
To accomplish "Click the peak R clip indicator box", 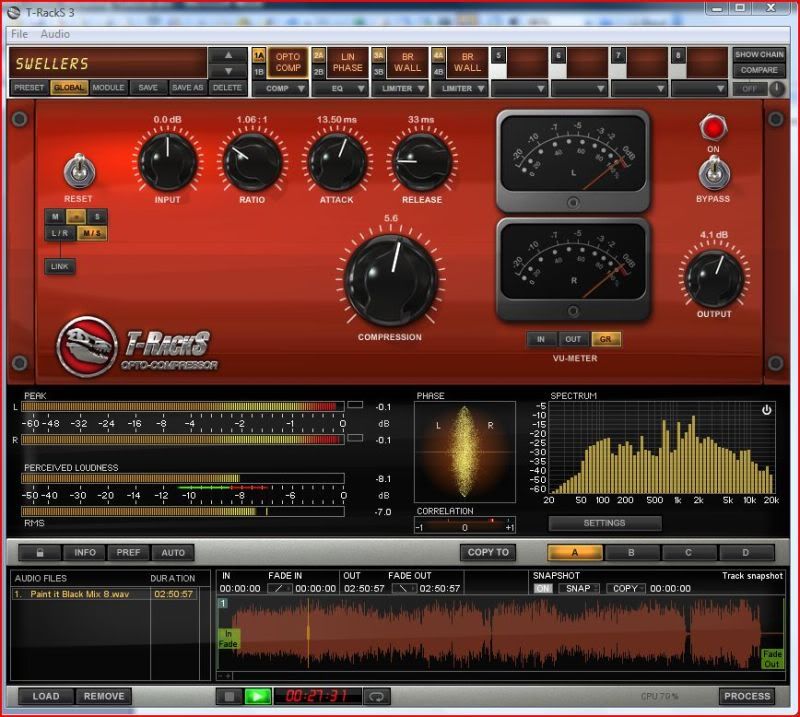I will click(x=355, y=438).
